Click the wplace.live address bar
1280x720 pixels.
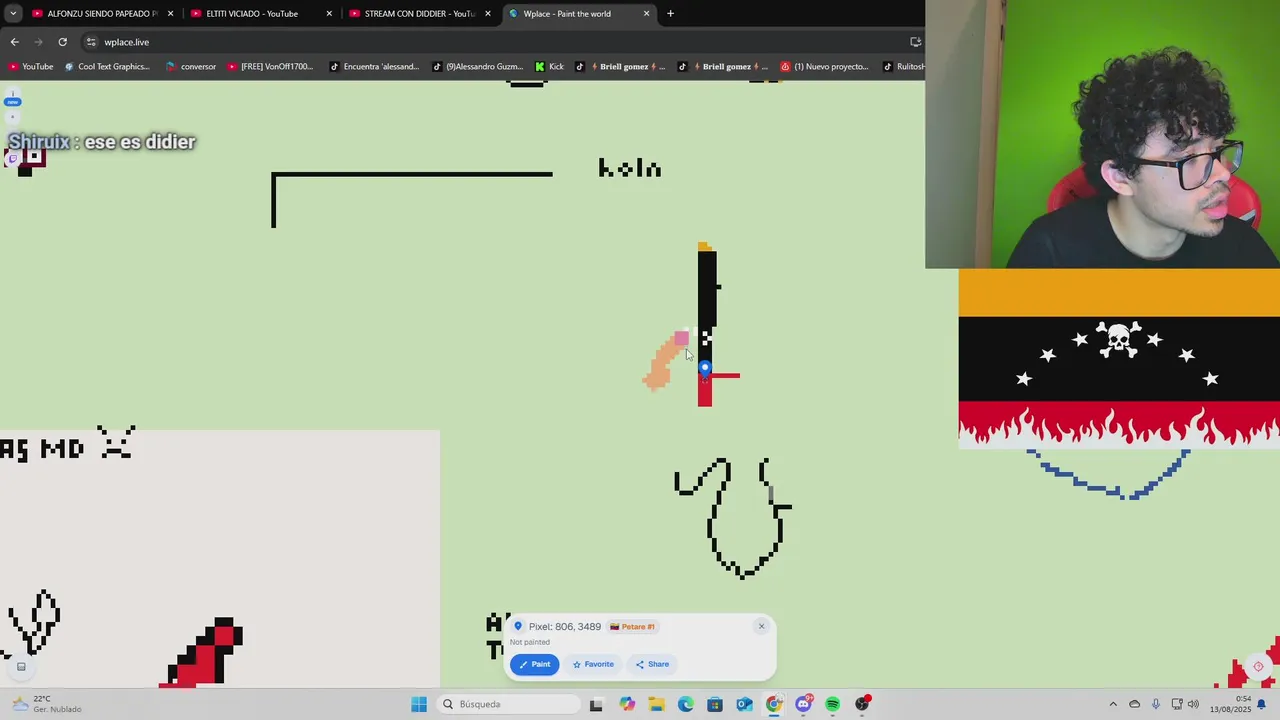click(500, 42)
